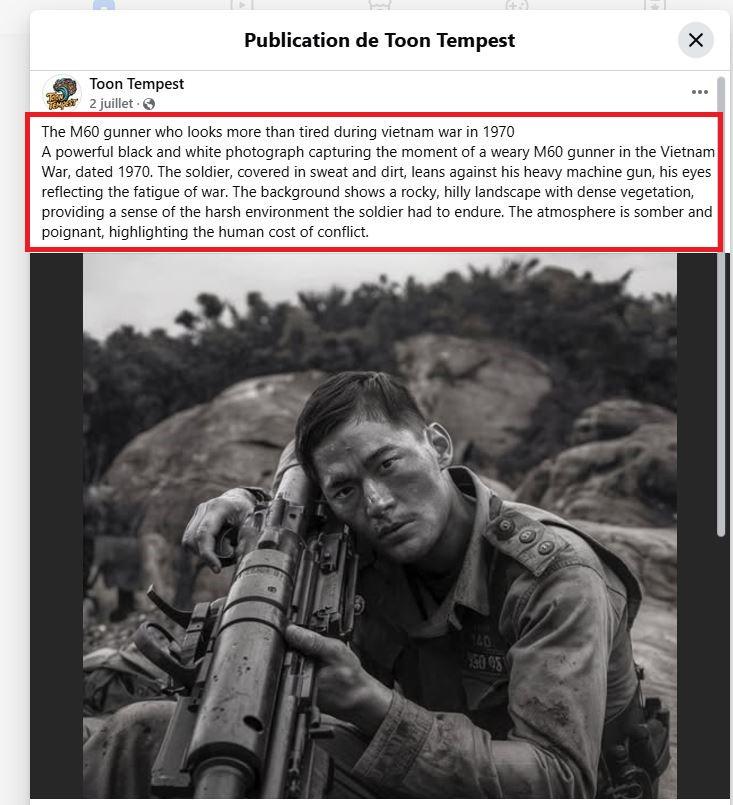This screenshot has width=733, height=805.
Task: Click the caption paragraph's last line ending in conflict
Action: [205, 232]
